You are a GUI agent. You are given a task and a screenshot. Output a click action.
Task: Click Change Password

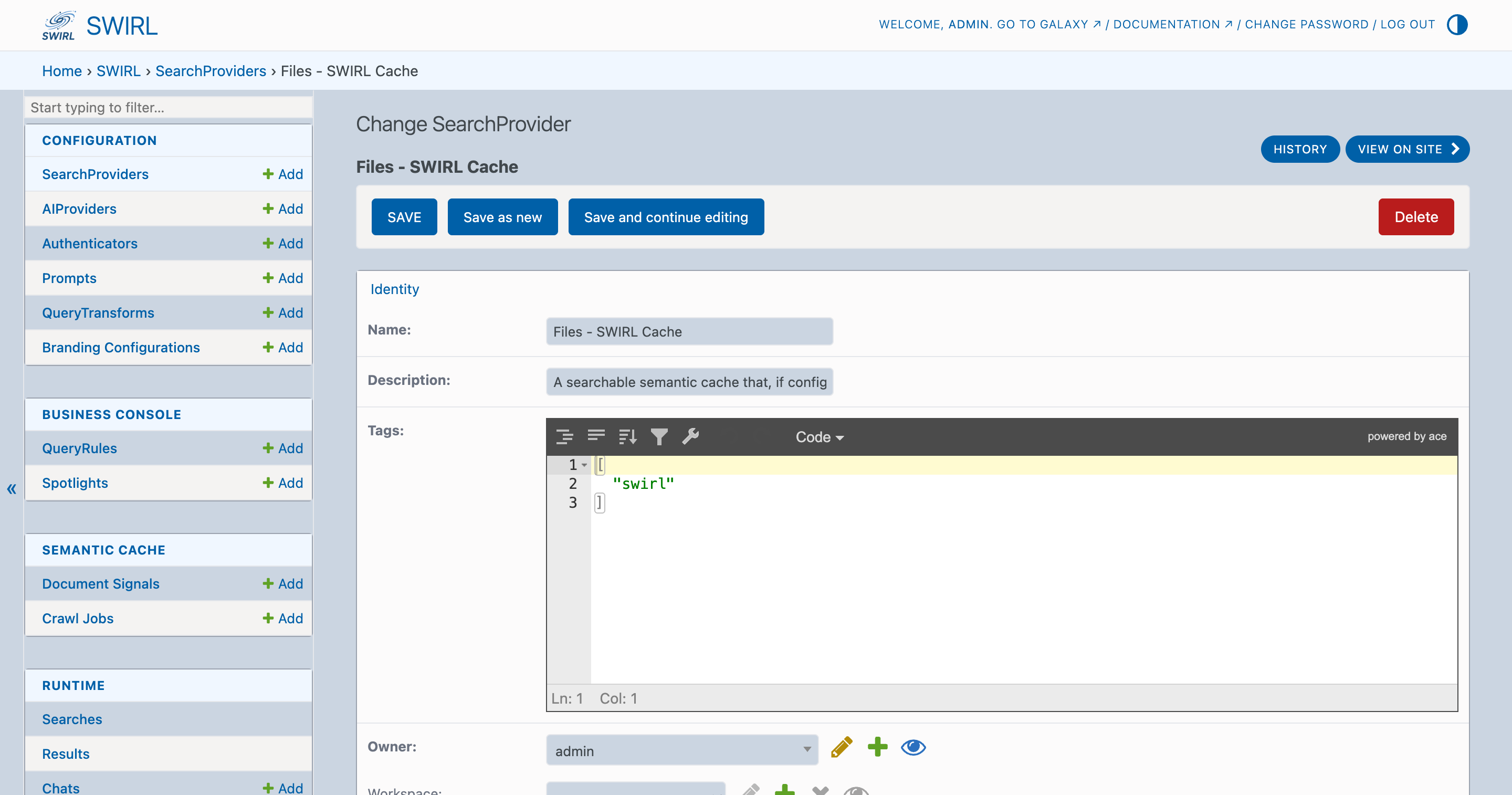click(x=1307, y=25)
